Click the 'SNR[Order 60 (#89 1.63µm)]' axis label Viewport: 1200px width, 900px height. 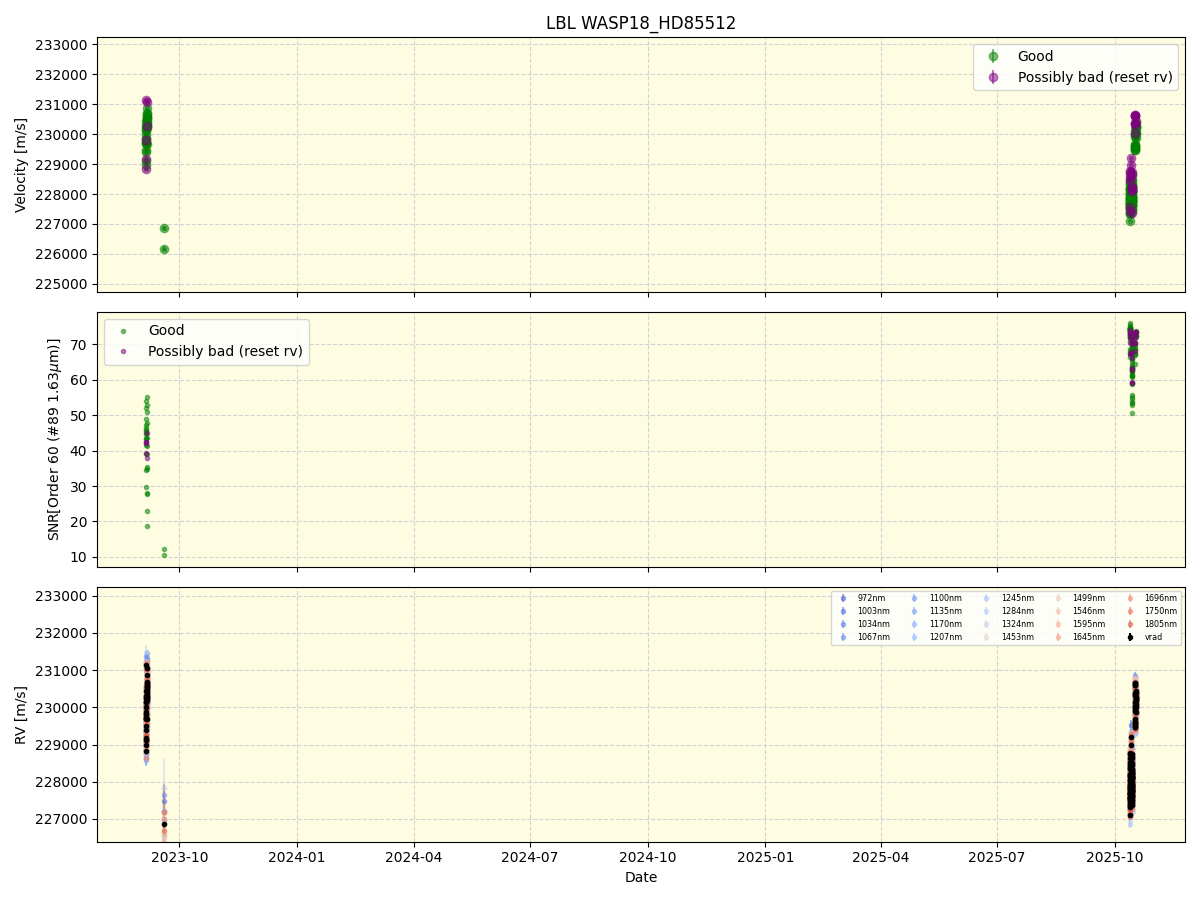[53, 439]
